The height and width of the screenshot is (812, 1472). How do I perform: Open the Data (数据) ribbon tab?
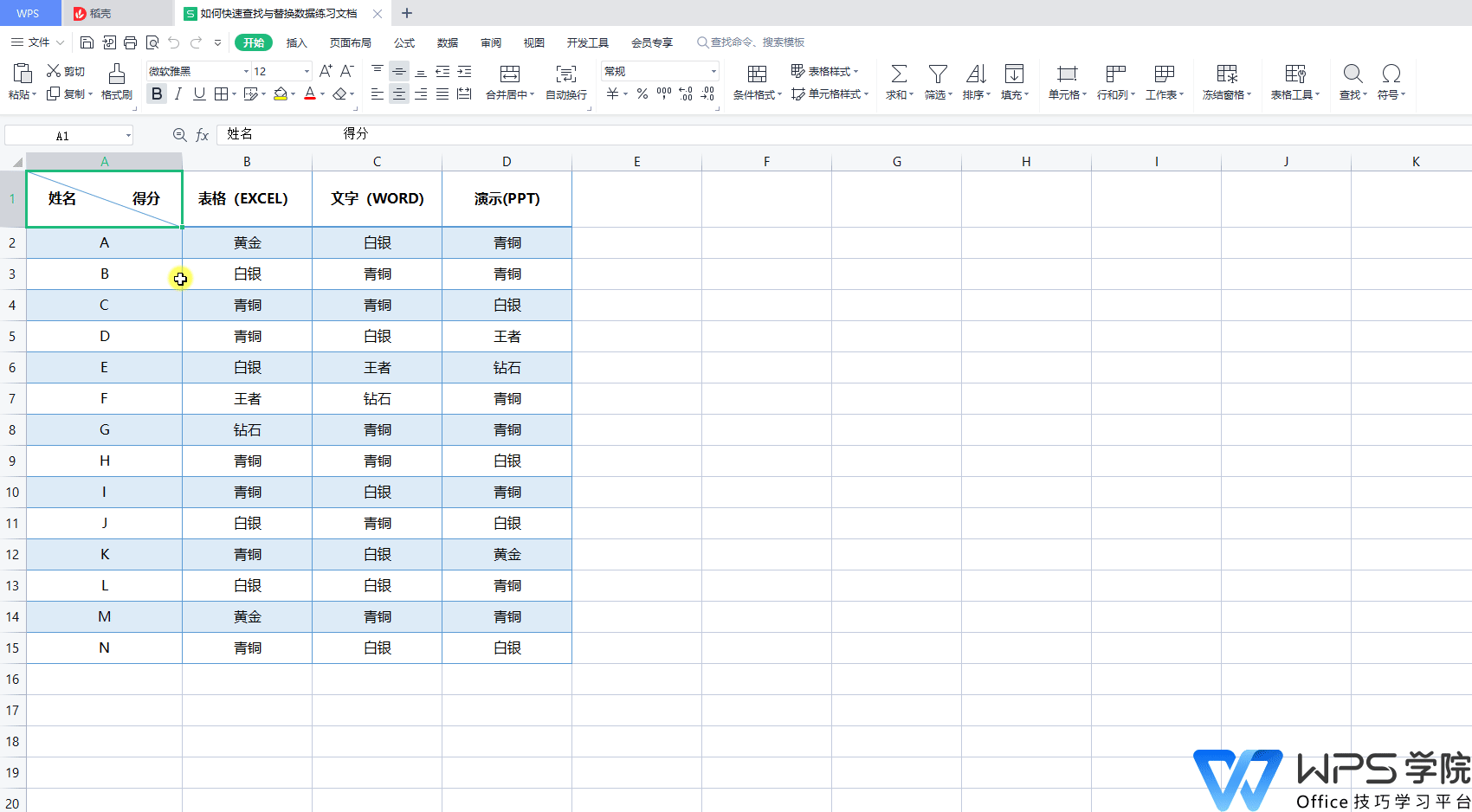pos(448,42)
